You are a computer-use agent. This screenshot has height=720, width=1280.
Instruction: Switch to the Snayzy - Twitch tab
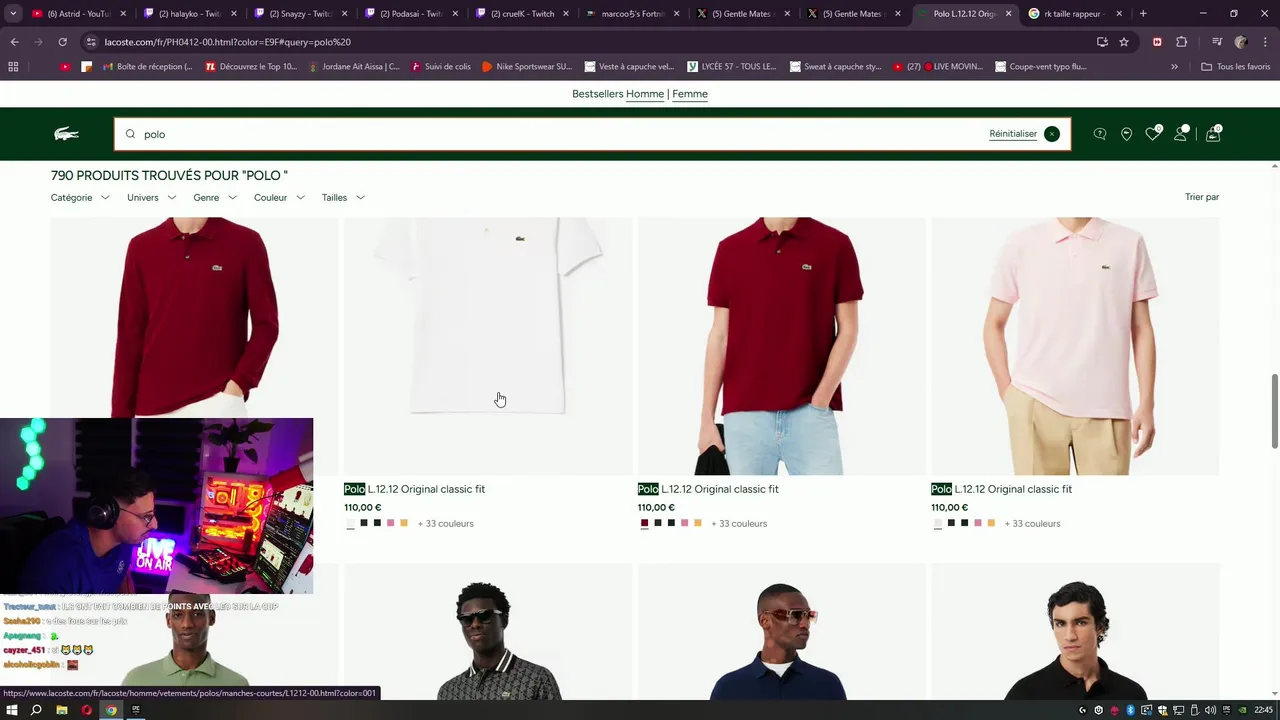(x=301, y=14)
